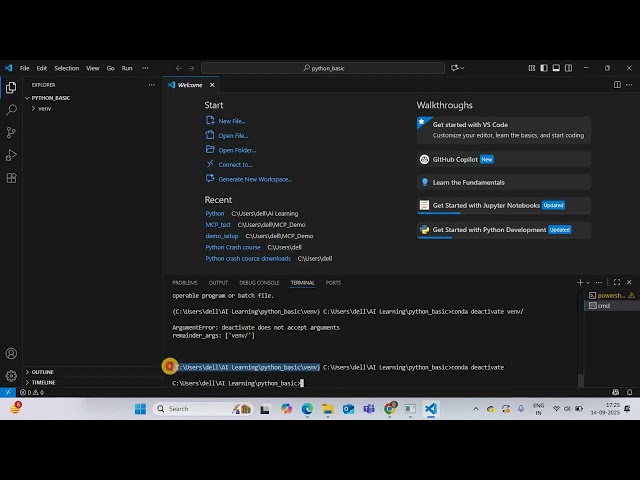Viewport: 640px width, 480px height.
Task: Open Copilot chat dropdown chevron
Action: point(462,68)
